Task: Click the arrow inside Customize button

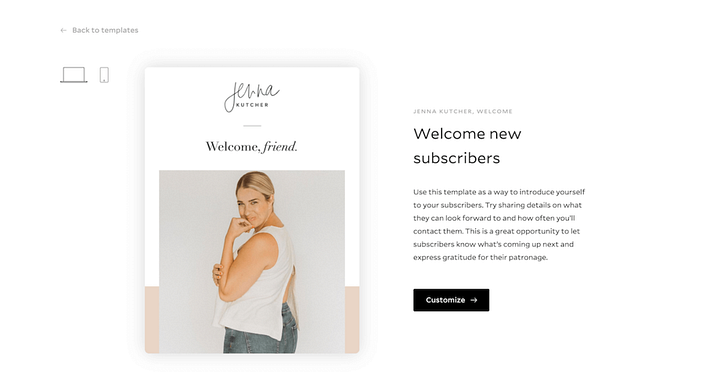Action: tap(474, 300)
